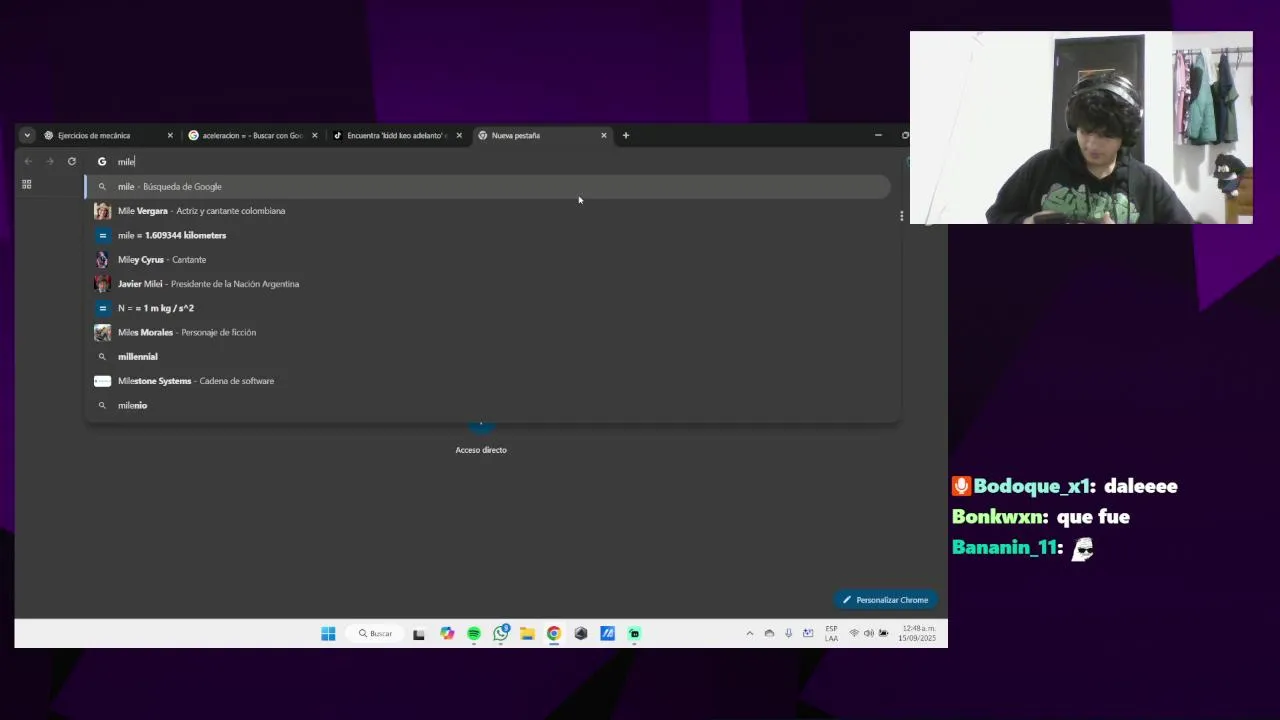Click the Acceso directo shortcut label
This screenshot has height=720, width=1280.
pyautogui.click(x=481, y=450)
